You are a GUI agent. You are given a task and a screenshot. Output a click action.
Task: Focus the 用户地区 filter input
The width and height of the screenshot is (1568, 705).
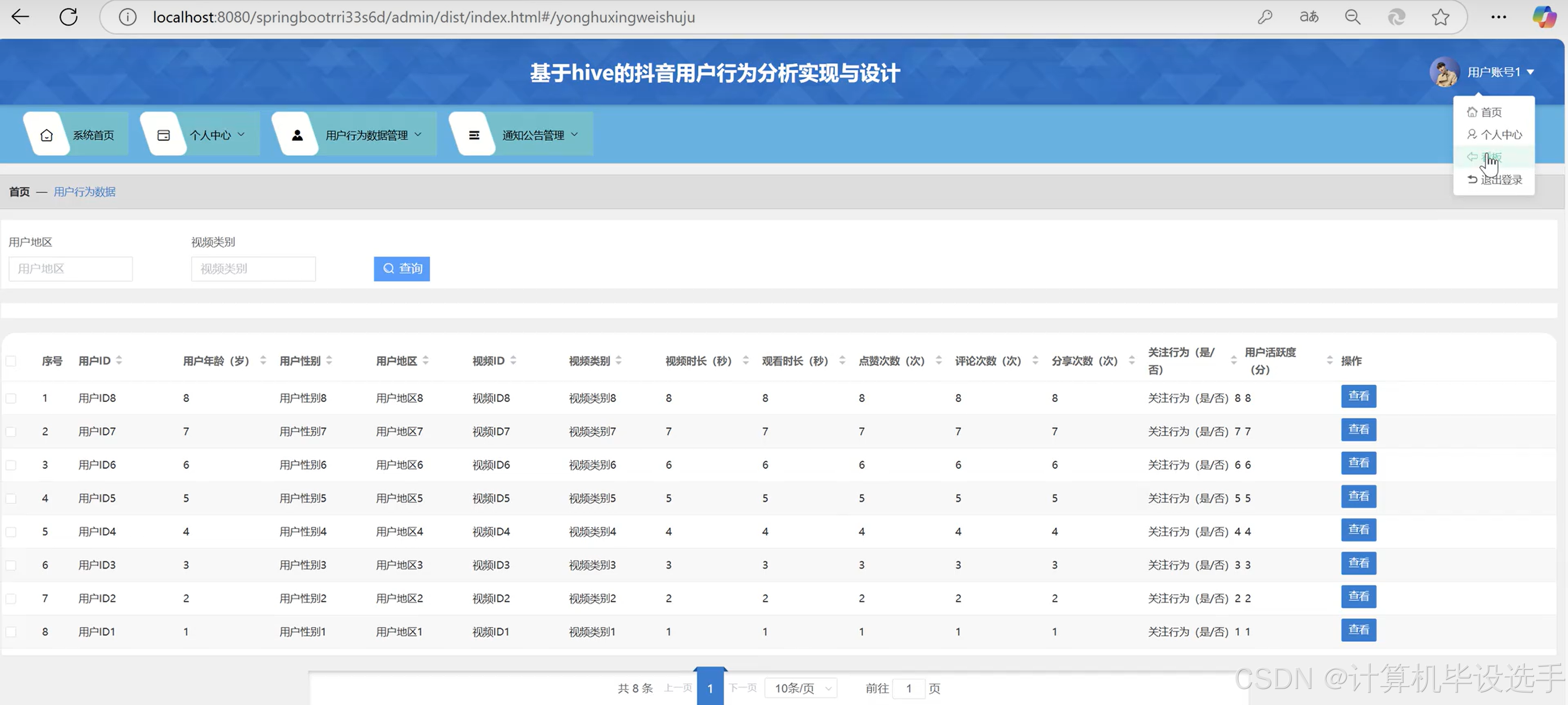pos(70,268)
